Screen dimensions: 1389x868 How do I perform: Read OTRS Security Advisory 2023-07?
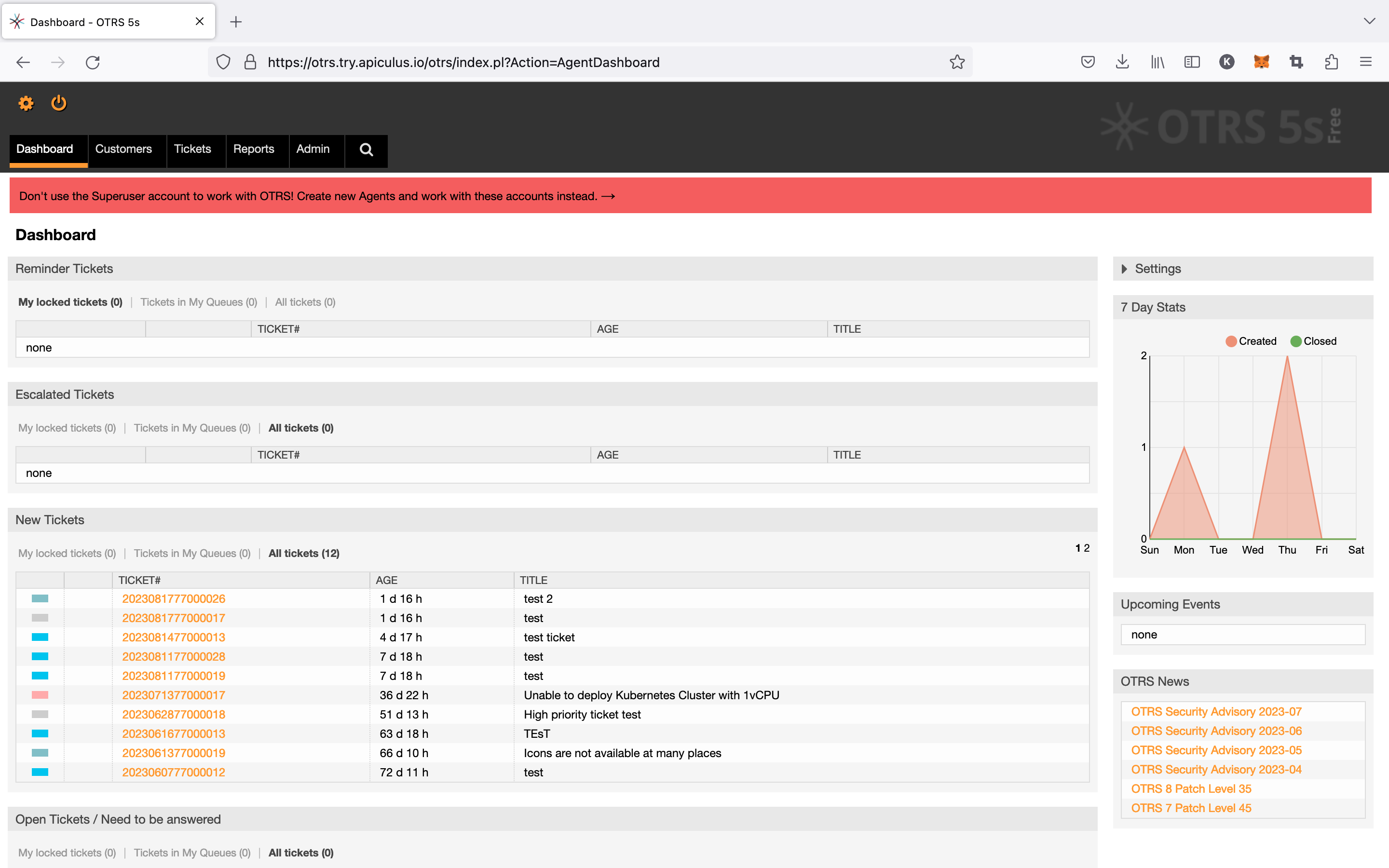pos(1217,711)
